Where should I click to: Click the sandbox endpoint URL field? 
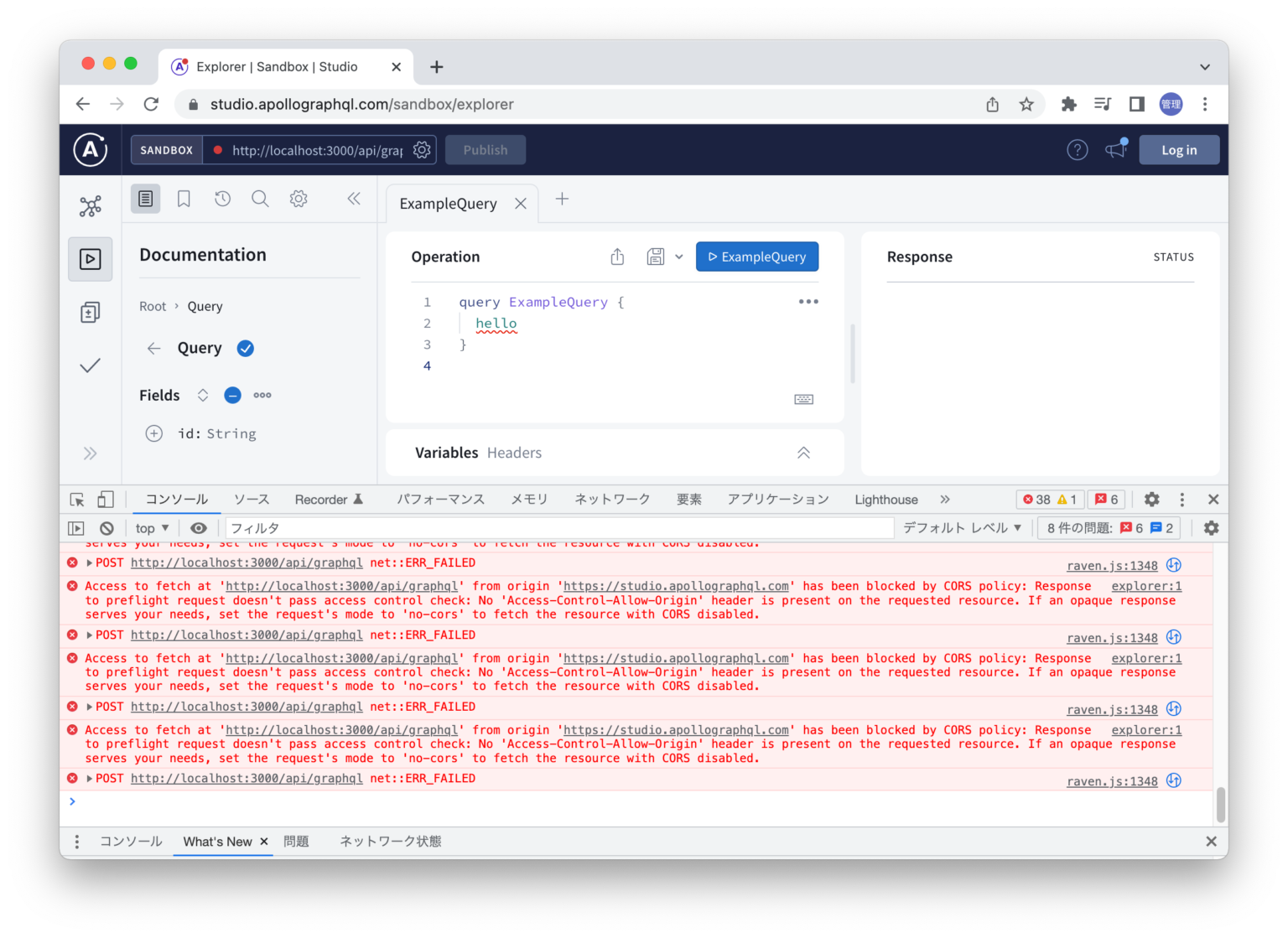318,151
